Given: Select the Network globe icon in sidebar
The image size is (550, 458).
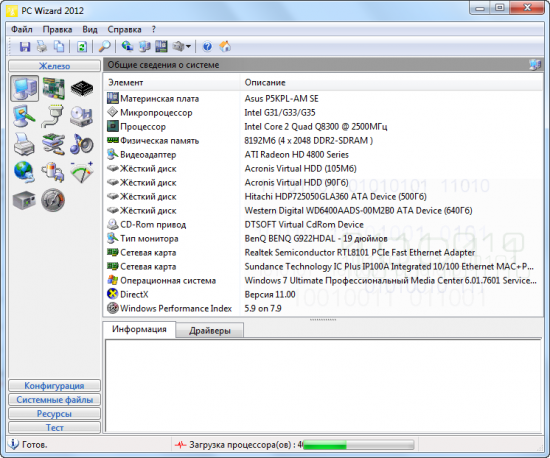Looking at the screenshot, I should pyautogui.click(x=24, y=172).
